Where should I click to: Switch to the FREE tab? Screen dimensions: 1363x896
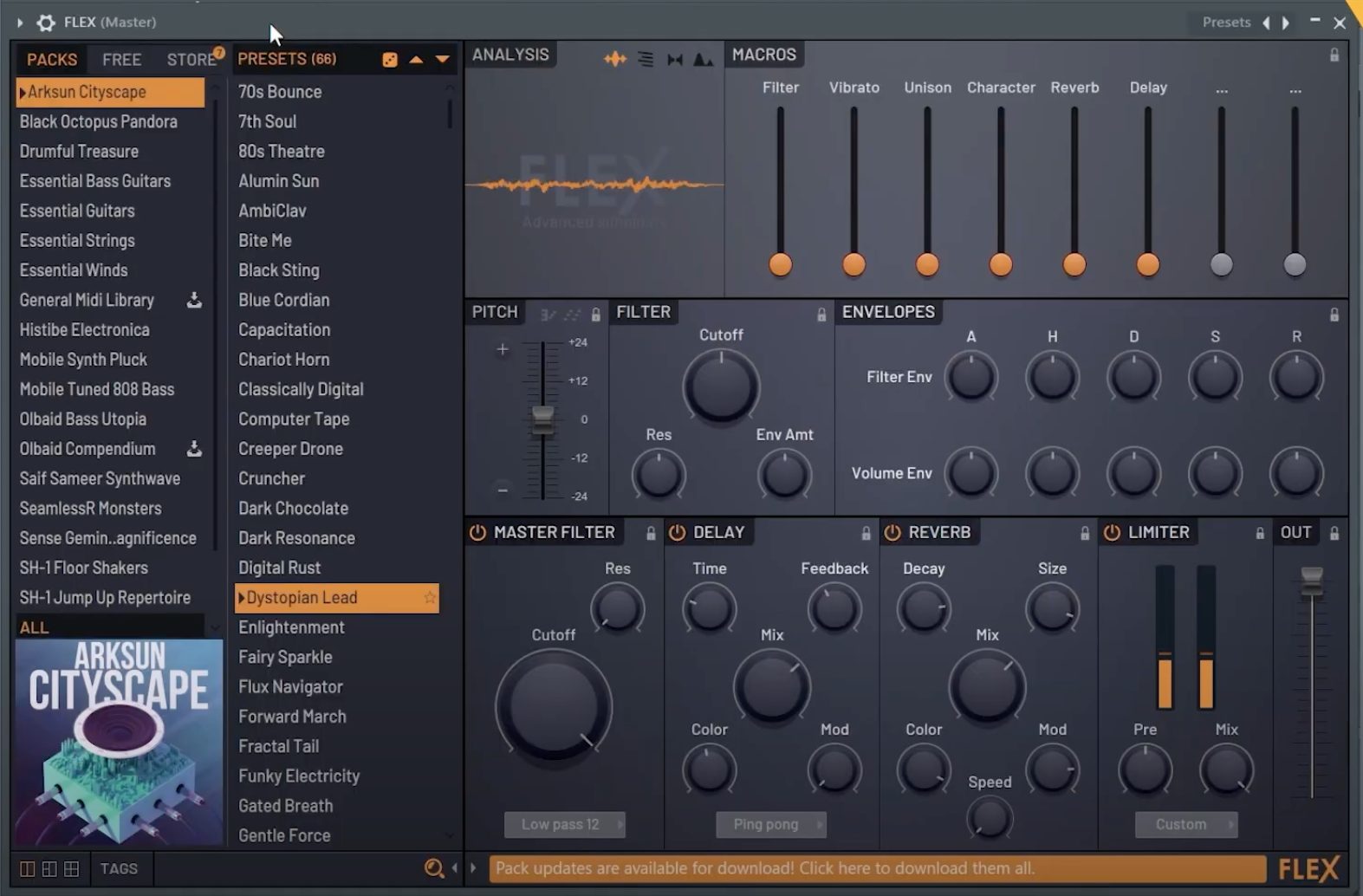pos(121,60)
